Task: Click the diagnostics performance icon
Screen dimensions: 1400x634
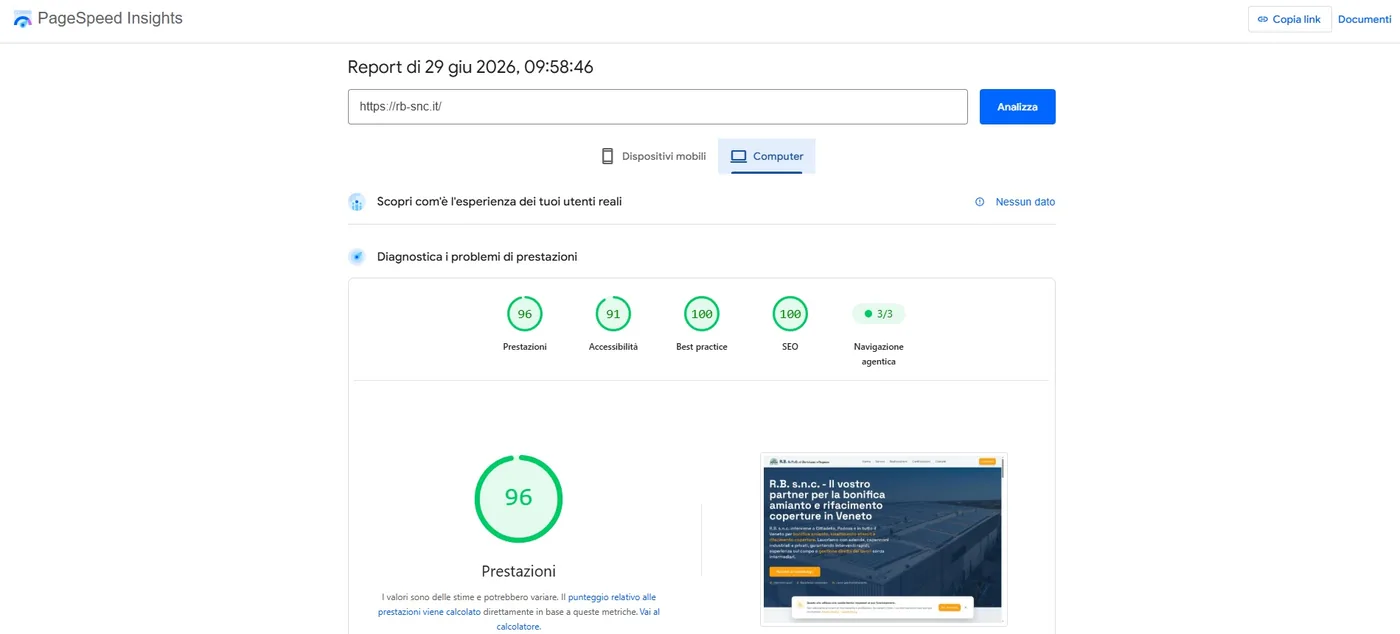Action: pos(356,257)
